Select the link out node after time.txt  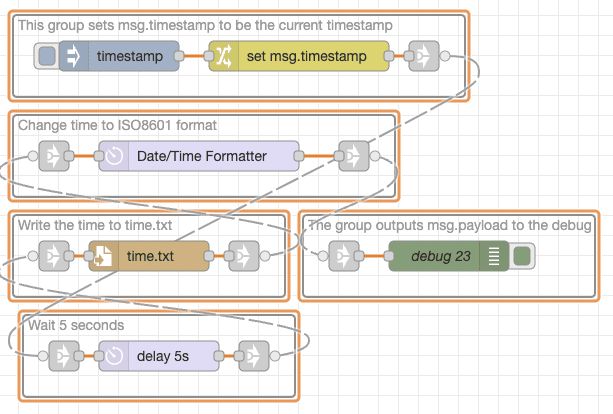pos(243,256)
